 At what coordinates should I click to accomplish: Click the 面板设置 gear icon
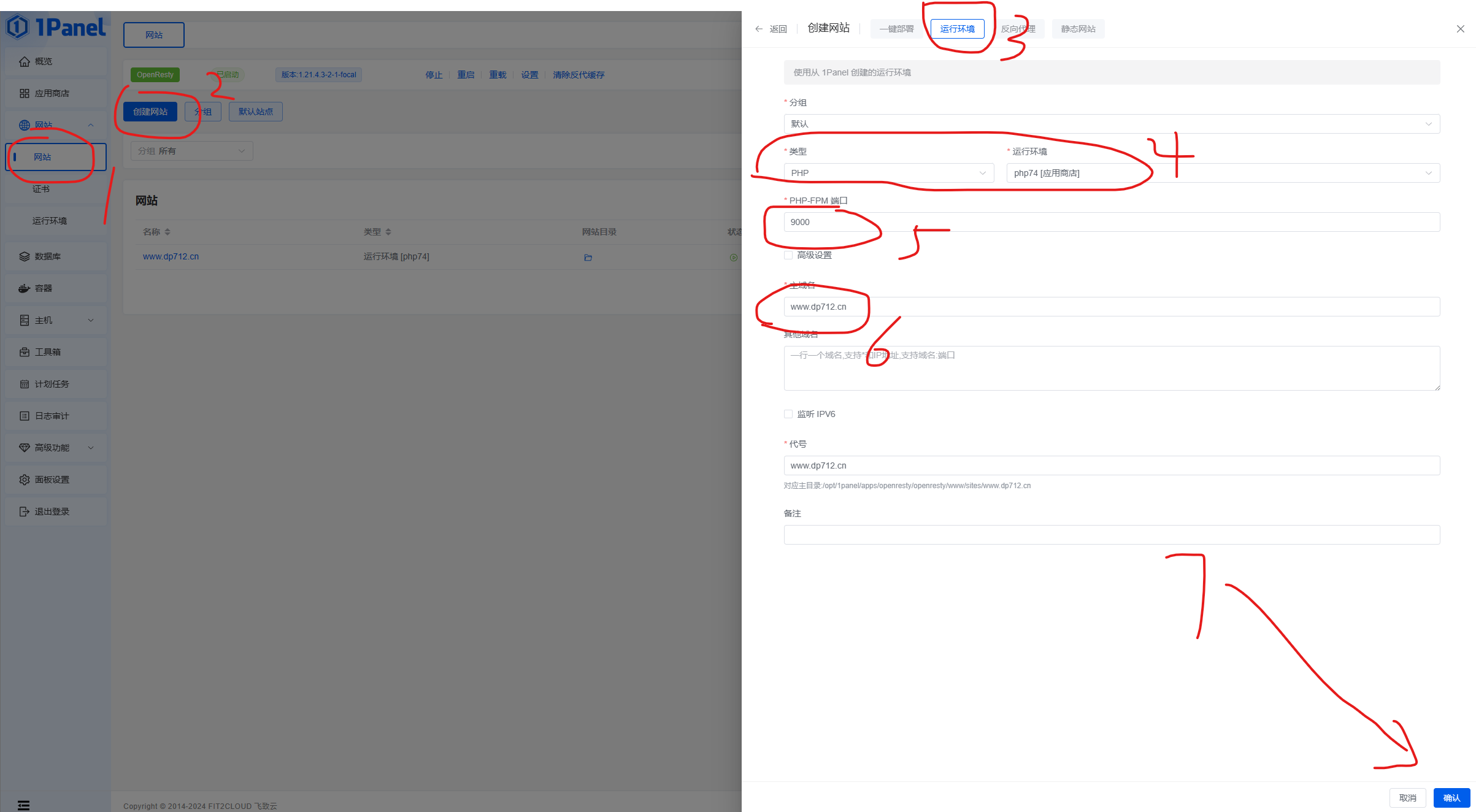pos(25,480)
